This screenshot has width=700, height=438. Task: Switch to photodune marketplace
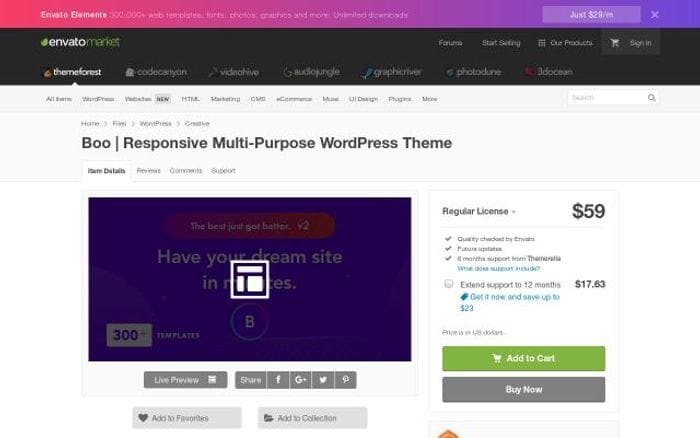(474, 72)
